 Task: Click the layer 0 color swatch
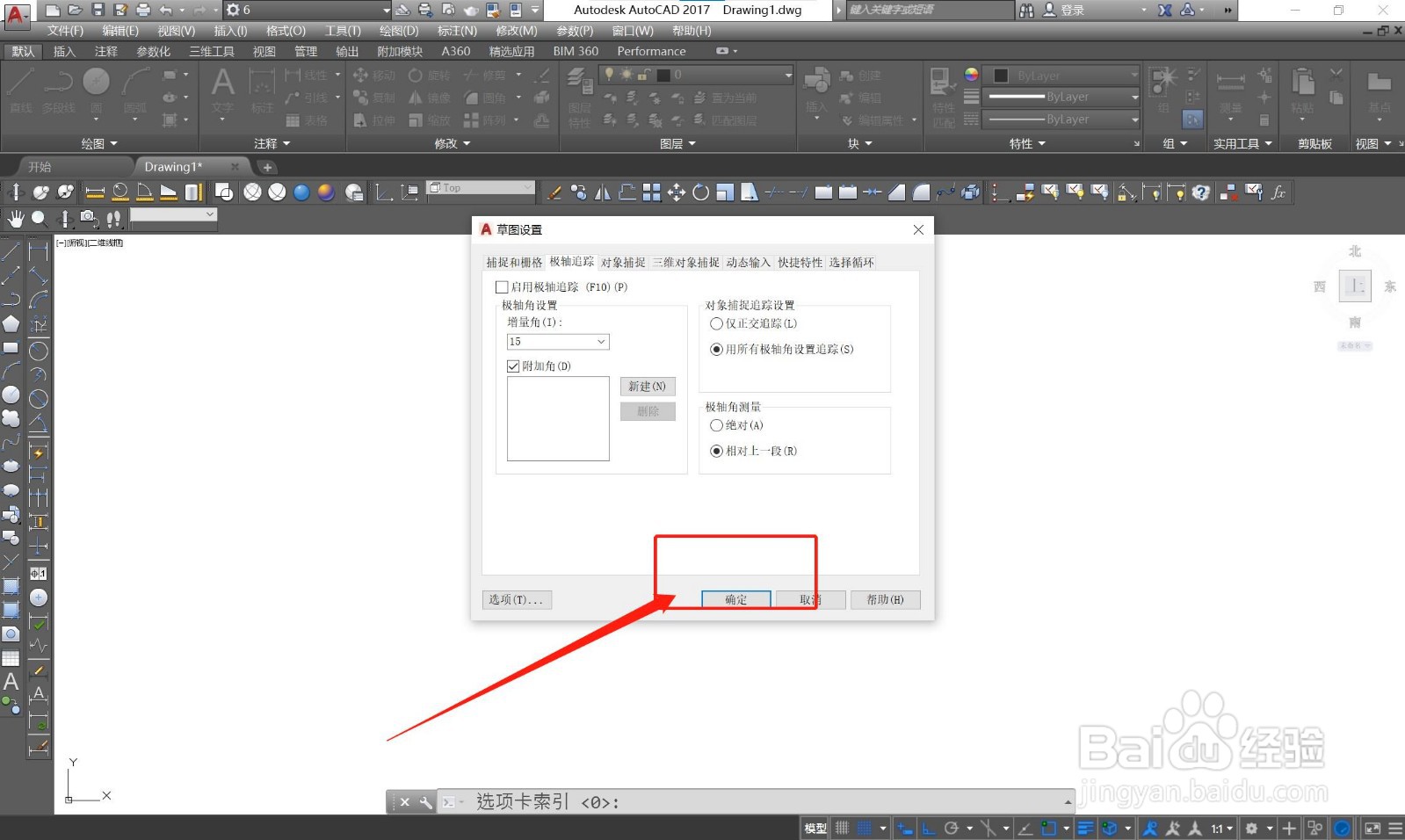(x=663, y=75)
